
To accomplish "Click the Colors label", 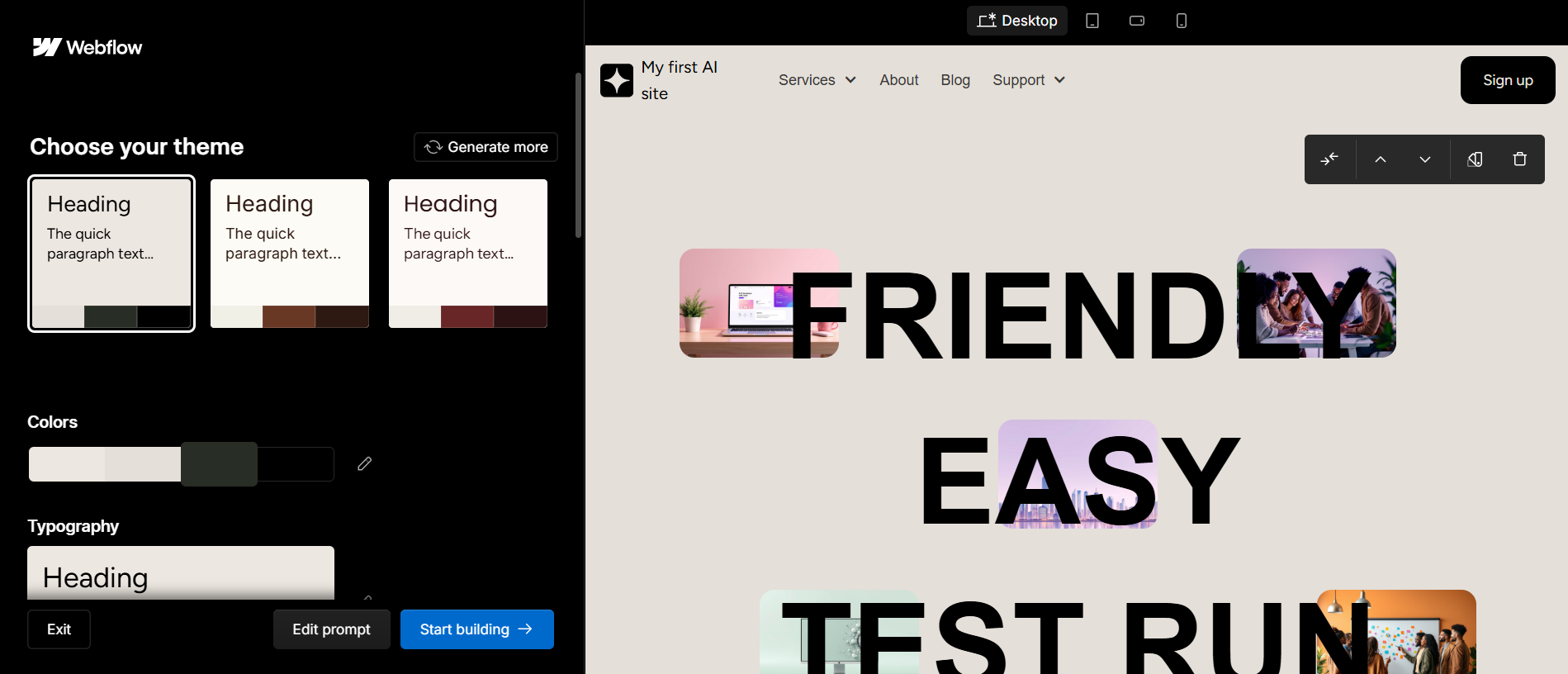I will [x=53, y=422].
